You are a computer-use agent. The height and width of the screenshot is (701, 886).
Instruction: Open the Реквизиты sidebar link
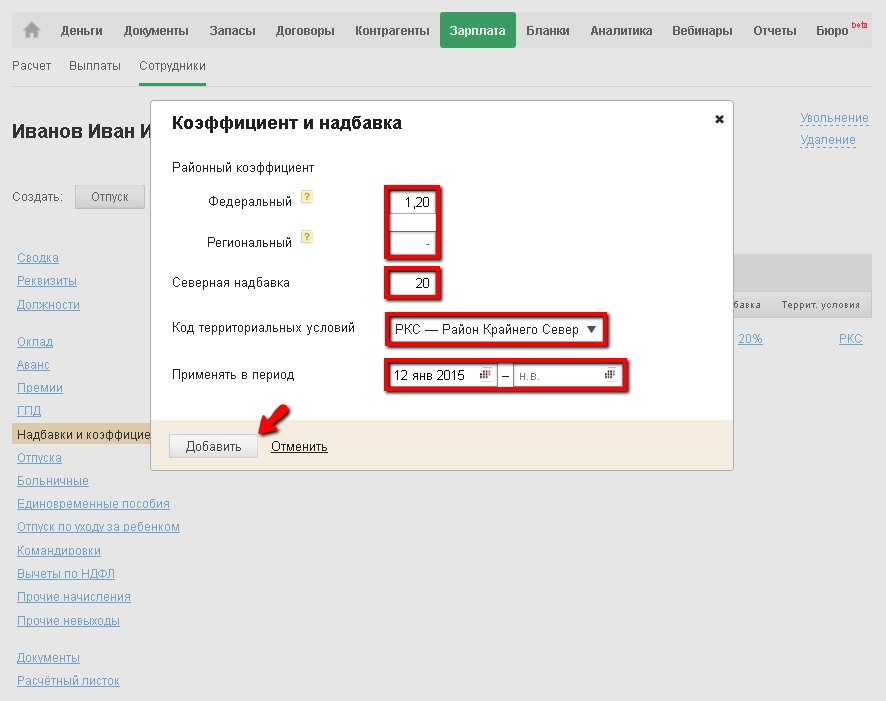pos(47,281)
